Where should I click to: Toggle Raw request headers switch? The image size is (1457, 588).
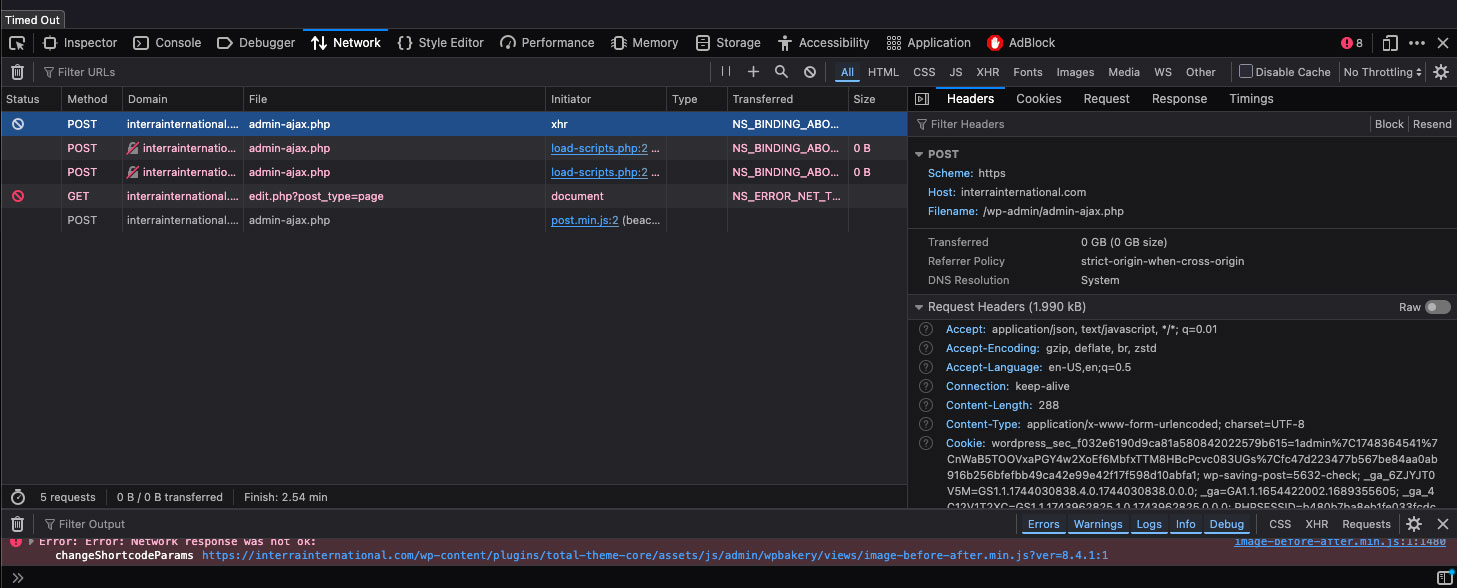pos(1437,307)
